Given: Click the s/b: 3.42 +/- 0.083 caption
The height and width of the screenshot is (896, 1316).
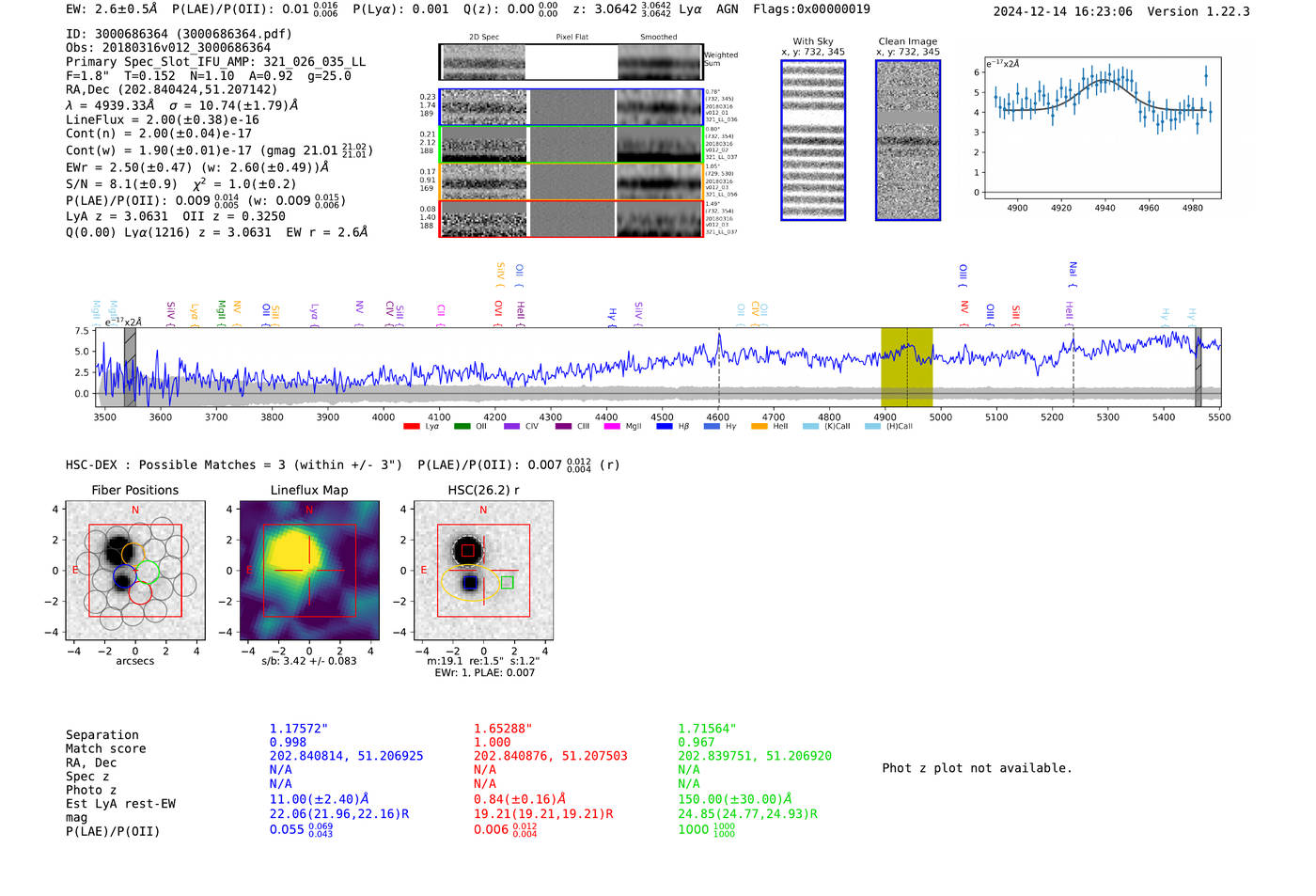Looking at the screenshot, I should click(x=309, y=661).
